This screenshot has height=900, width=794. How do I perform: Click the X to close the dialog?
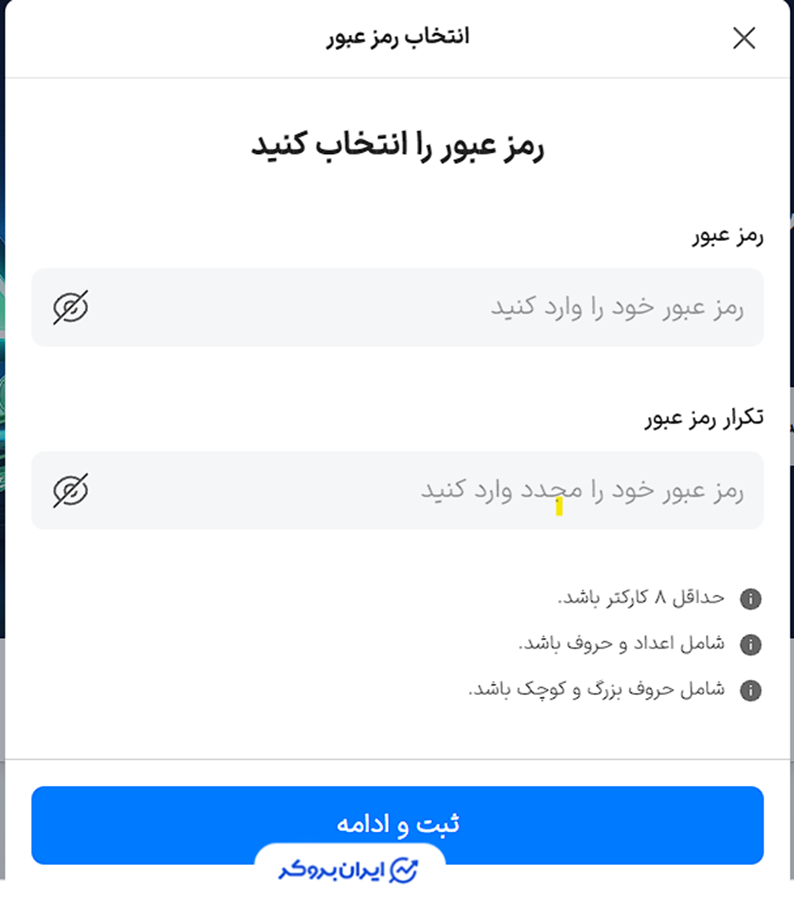(745, 37)
